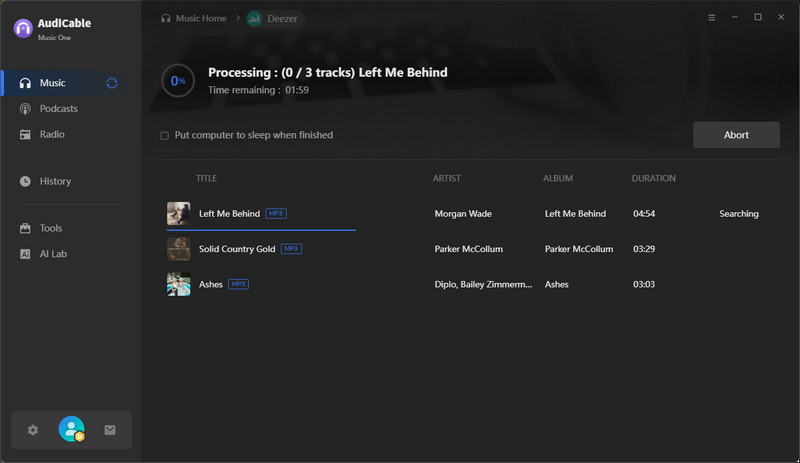Viewport: 800px width, 463px height.
Task: Open the History page
Action: click(x=55, y=181)
